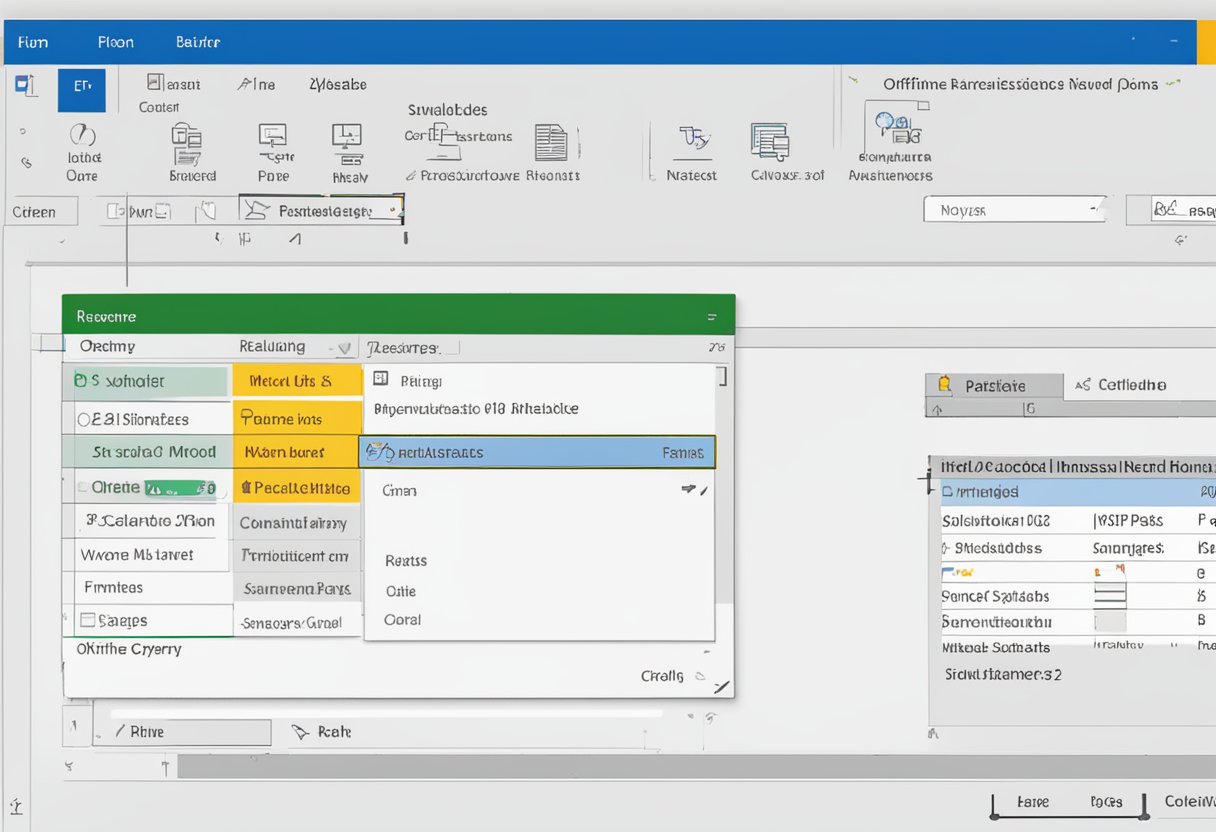The height and width of the screenshot is (832, 1216).
Task: Click the Avashtenoers search icon
Action: 893,127
